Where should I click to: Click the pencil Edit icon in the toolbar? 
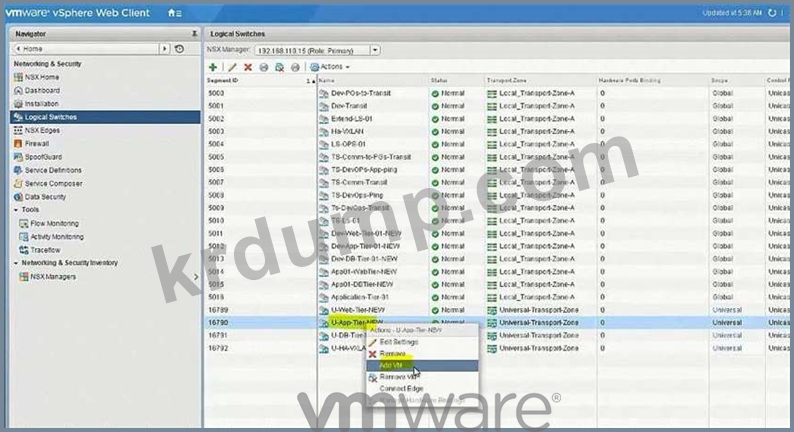[x=232, y=67]
